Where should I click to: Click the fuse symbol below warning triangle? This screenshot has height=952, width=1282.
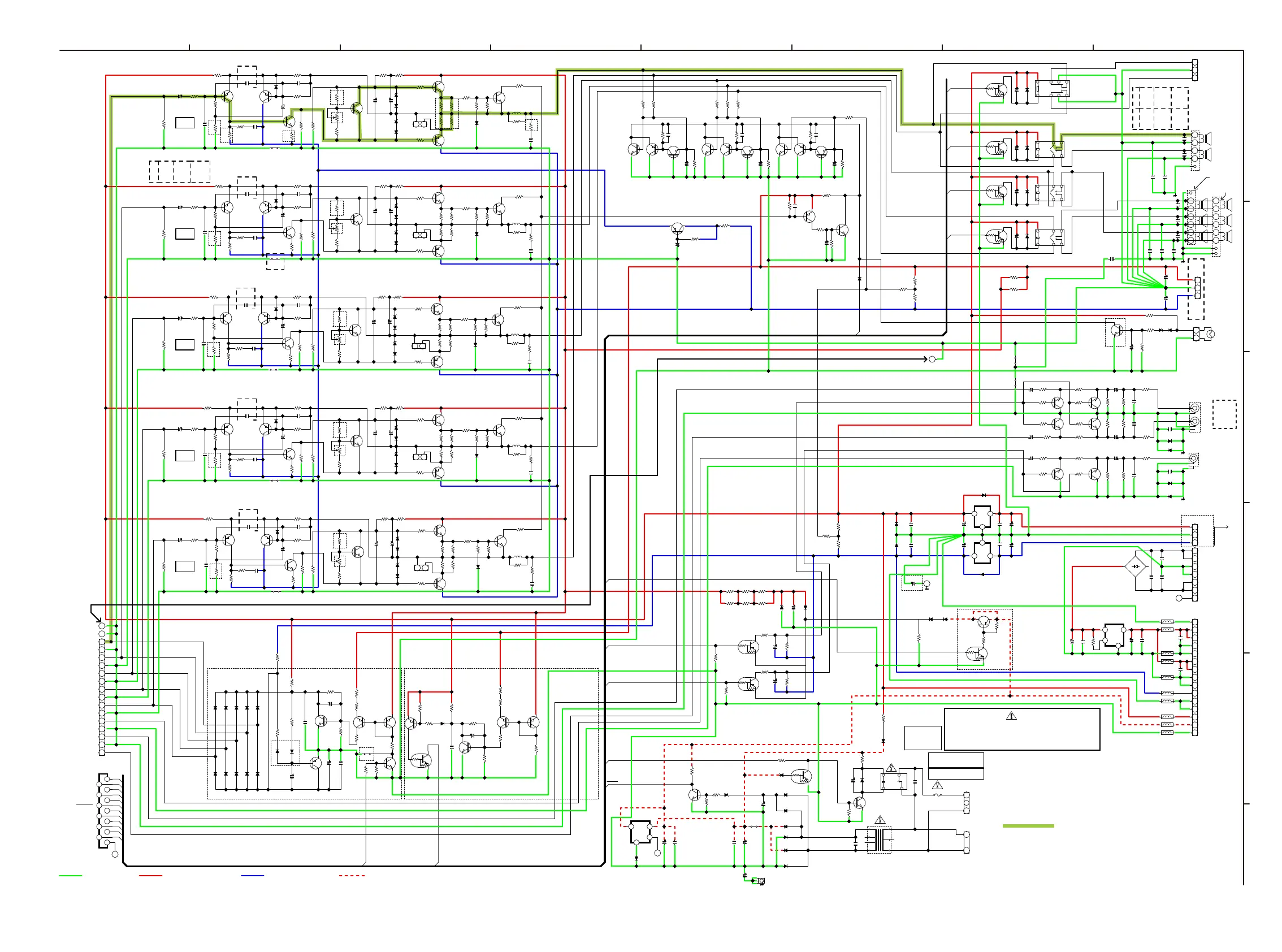937,795
